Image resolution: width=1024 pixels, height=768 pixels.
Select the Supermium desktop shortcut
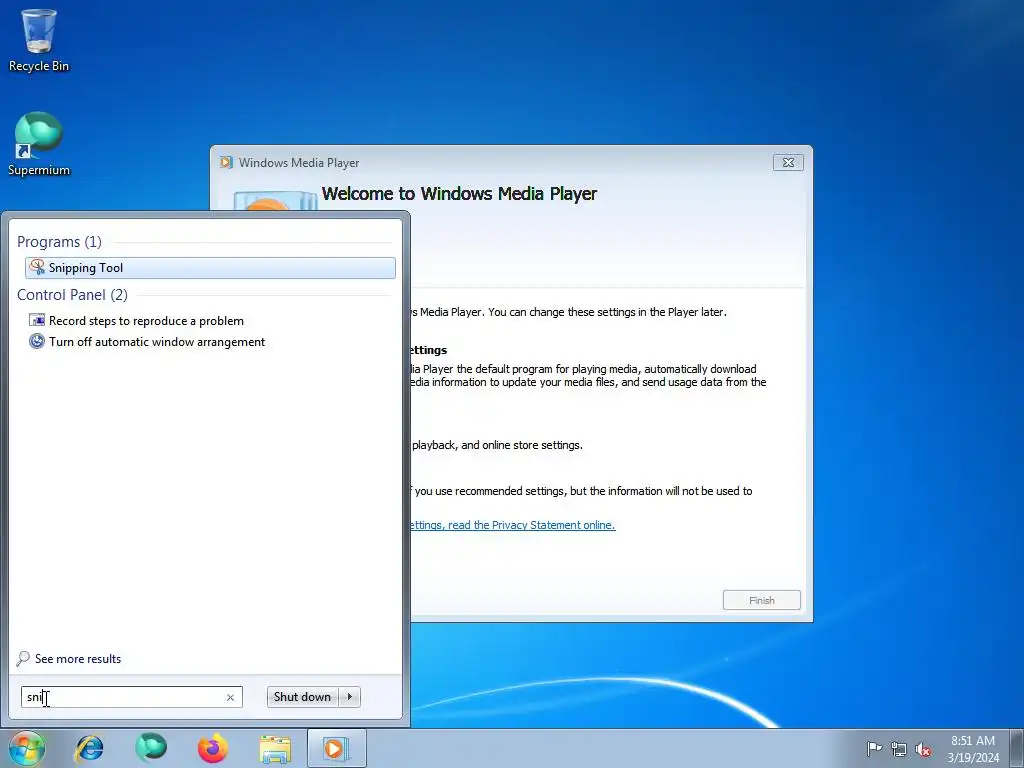pyautogui.click(x=39, y=144)
